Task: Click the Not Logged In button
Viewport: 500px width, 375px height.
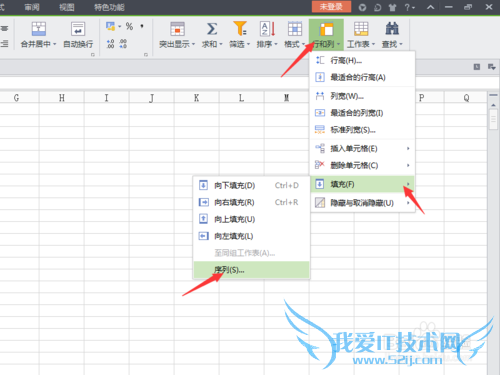Action: point(331,7)
